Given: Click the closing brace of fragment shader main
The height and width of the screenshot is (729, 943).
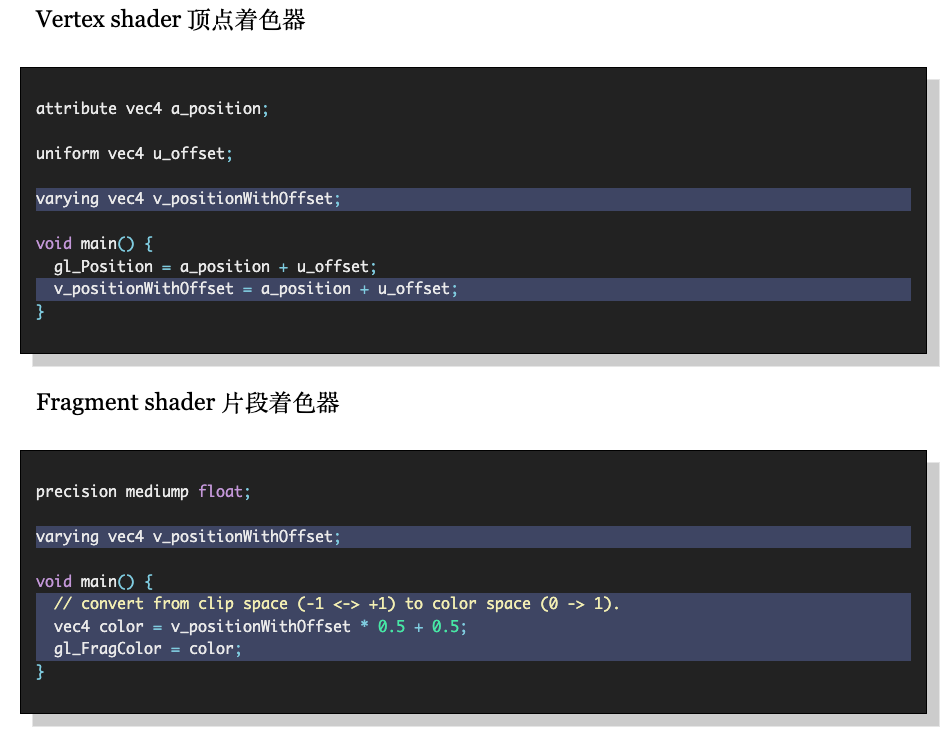Looking at the screenshot, I should pyautogui.click(x=41, y=671).
